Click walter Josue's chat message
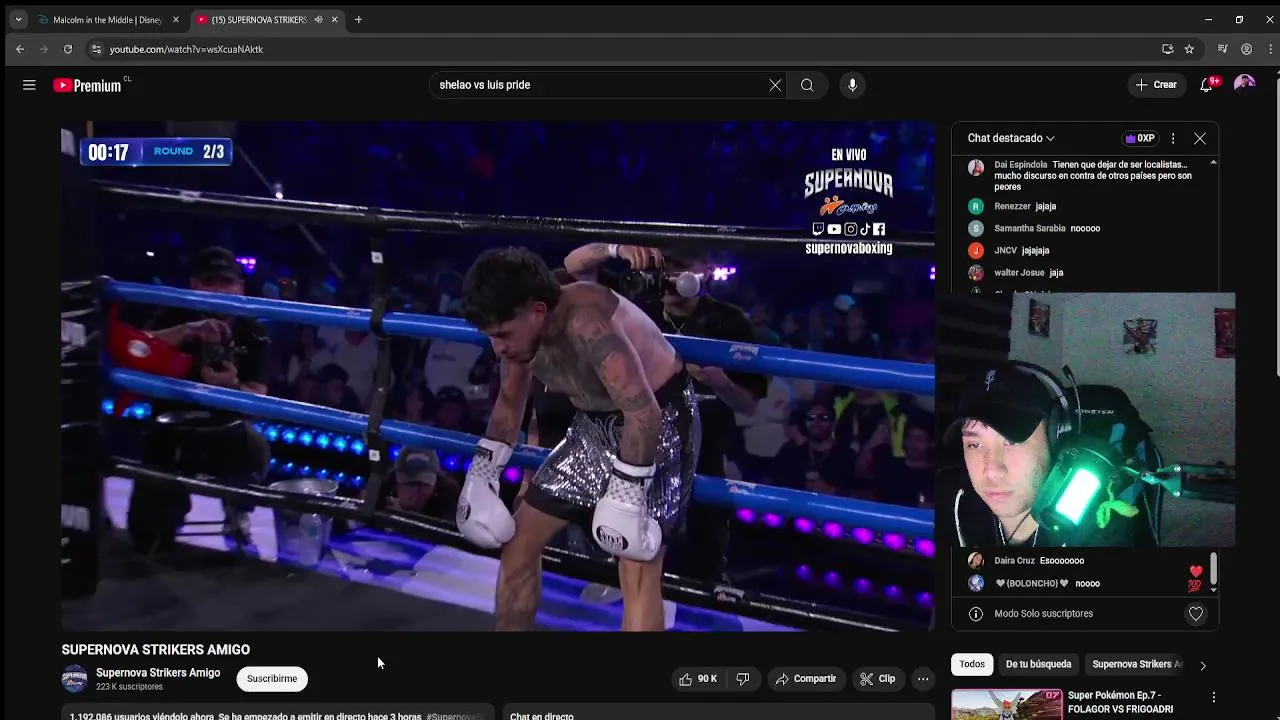This screenshot has height=720, width=1280. click(1085, 272)
